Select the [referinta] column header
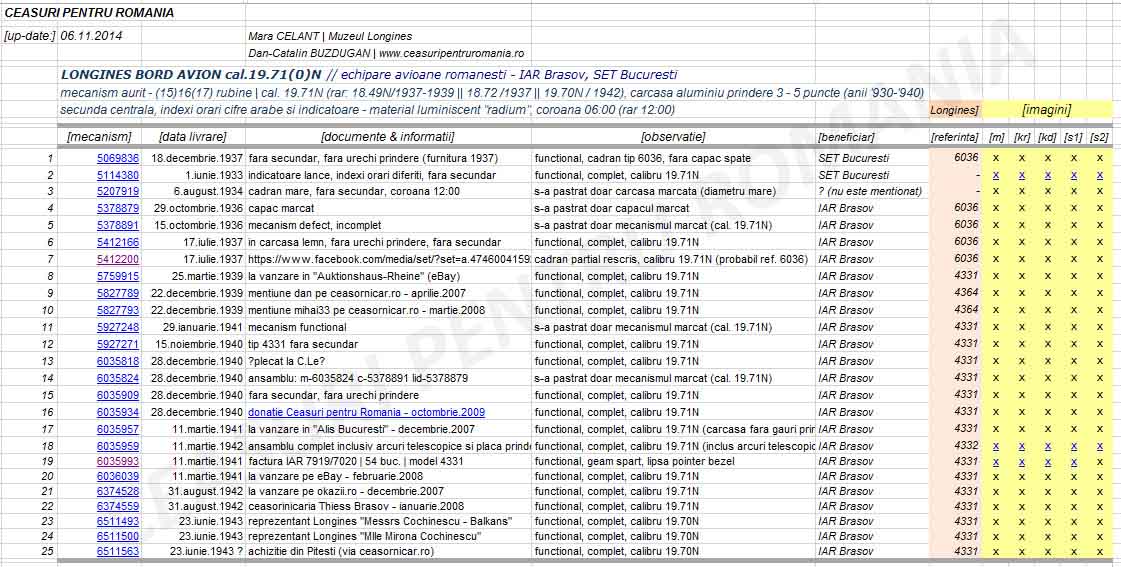The width and height of the screenshot is (1121, 567). [955, 137]
